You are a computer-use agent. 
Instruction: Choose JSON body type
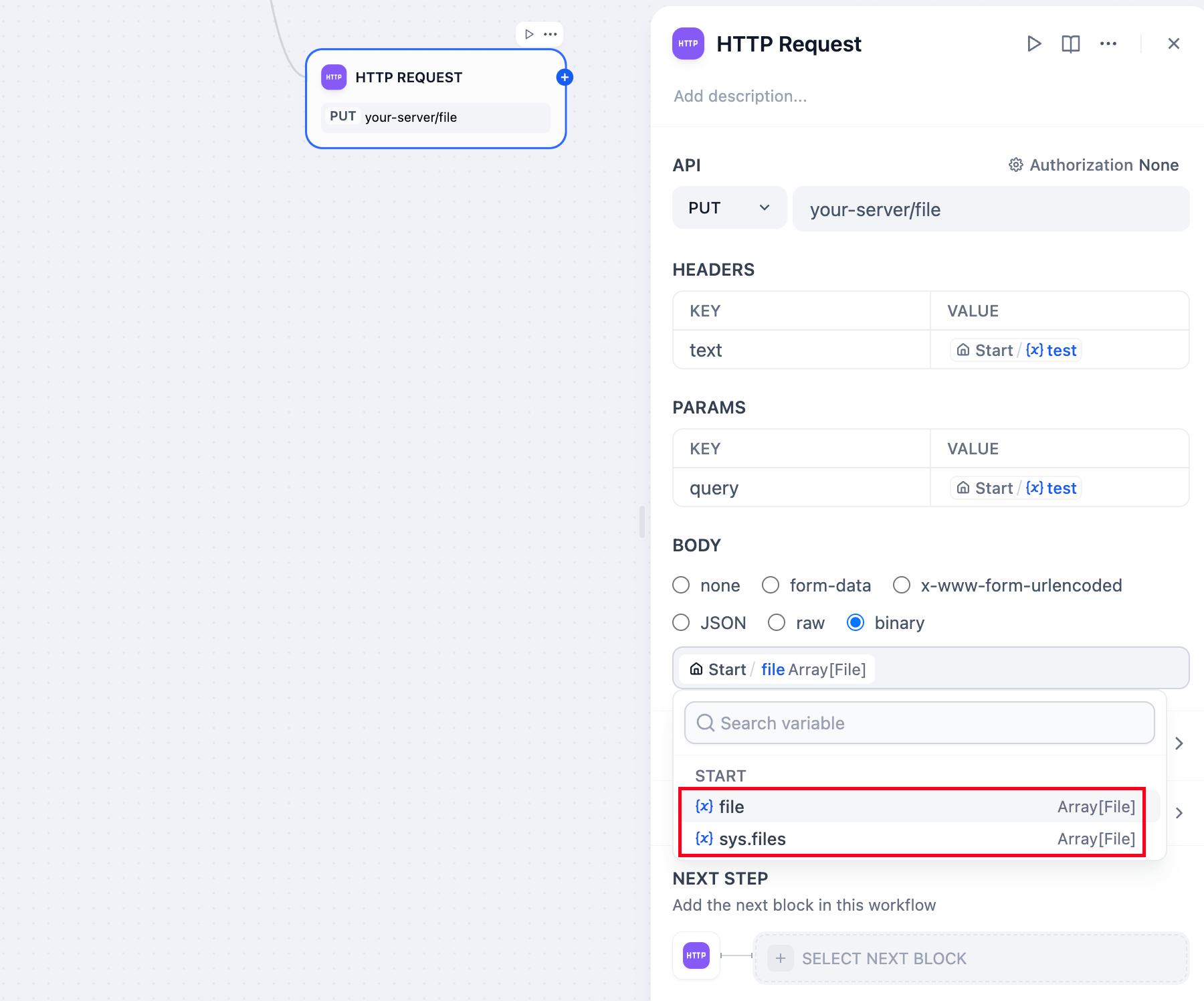click(x=681, y=623)
